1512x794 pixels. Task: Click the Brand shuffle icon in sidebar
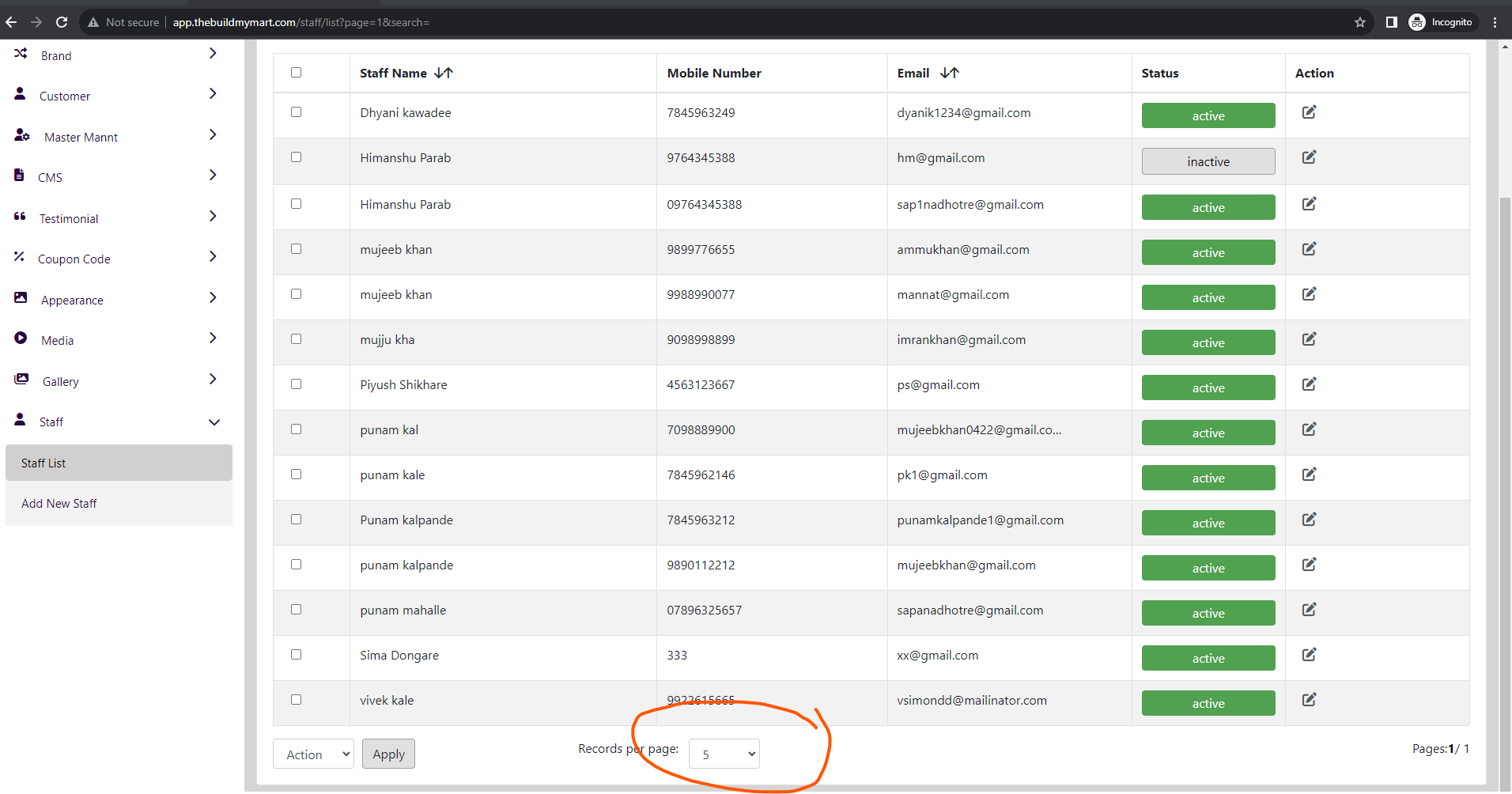tap(21, 53)
